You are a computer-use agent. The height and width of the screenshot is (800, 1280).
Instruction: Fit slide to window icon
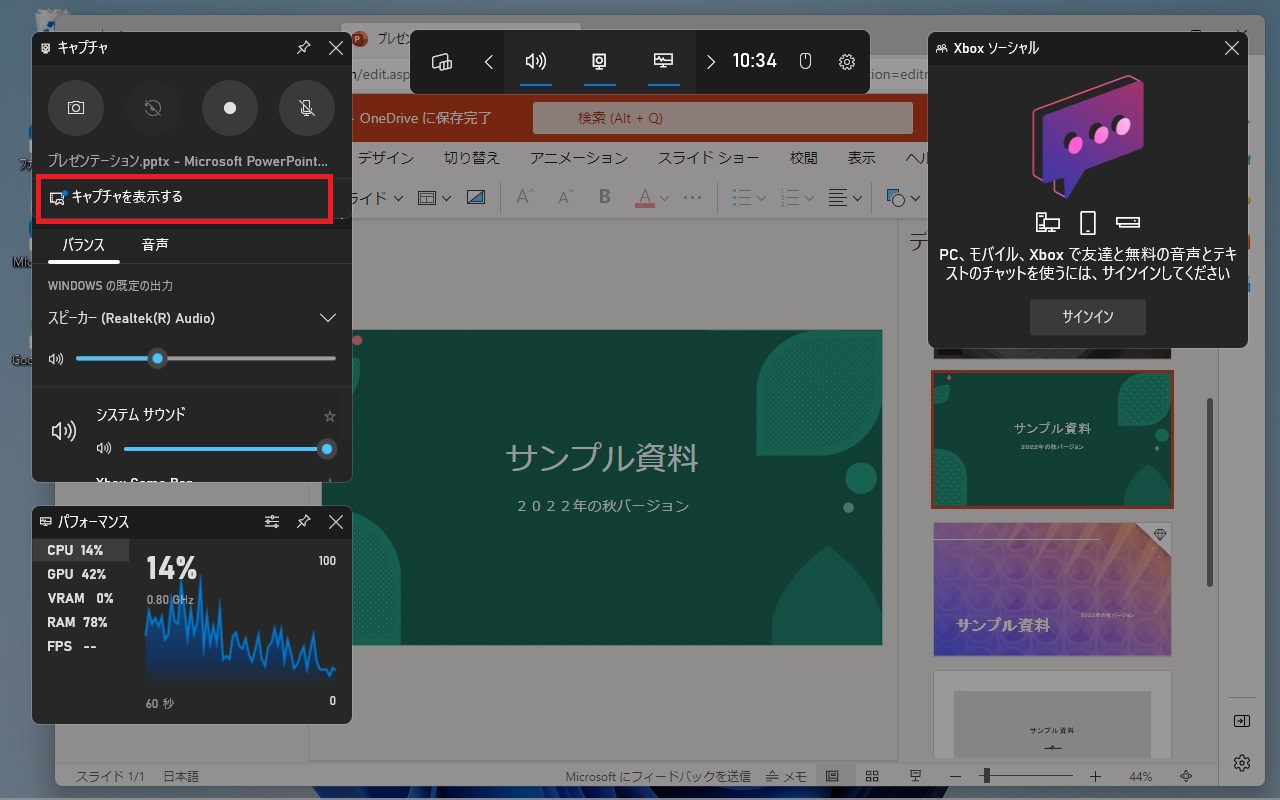pyautogui.click(x=1186, y=776)
